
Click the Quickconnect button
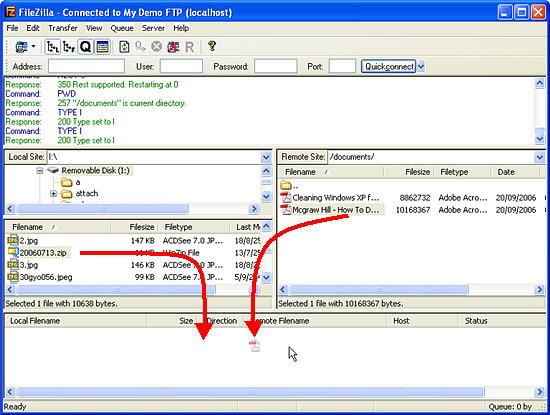point(389,66)
